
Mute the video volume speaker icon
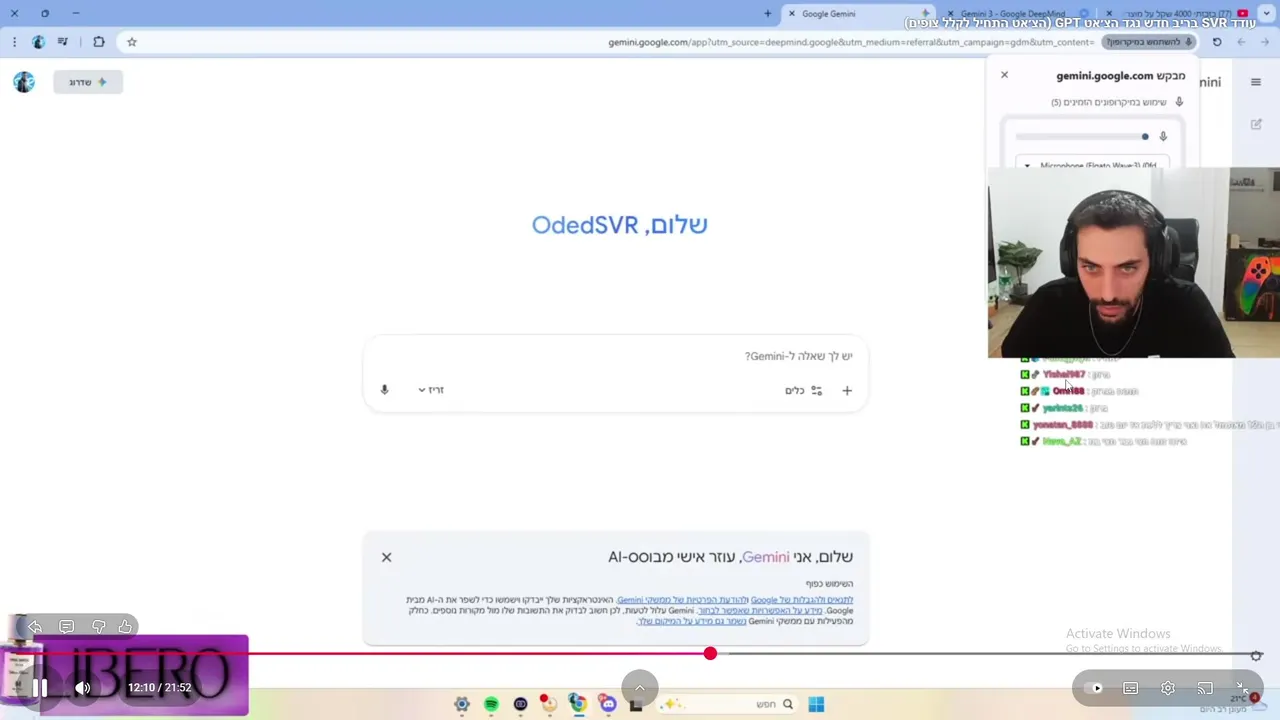click(83, 688)
